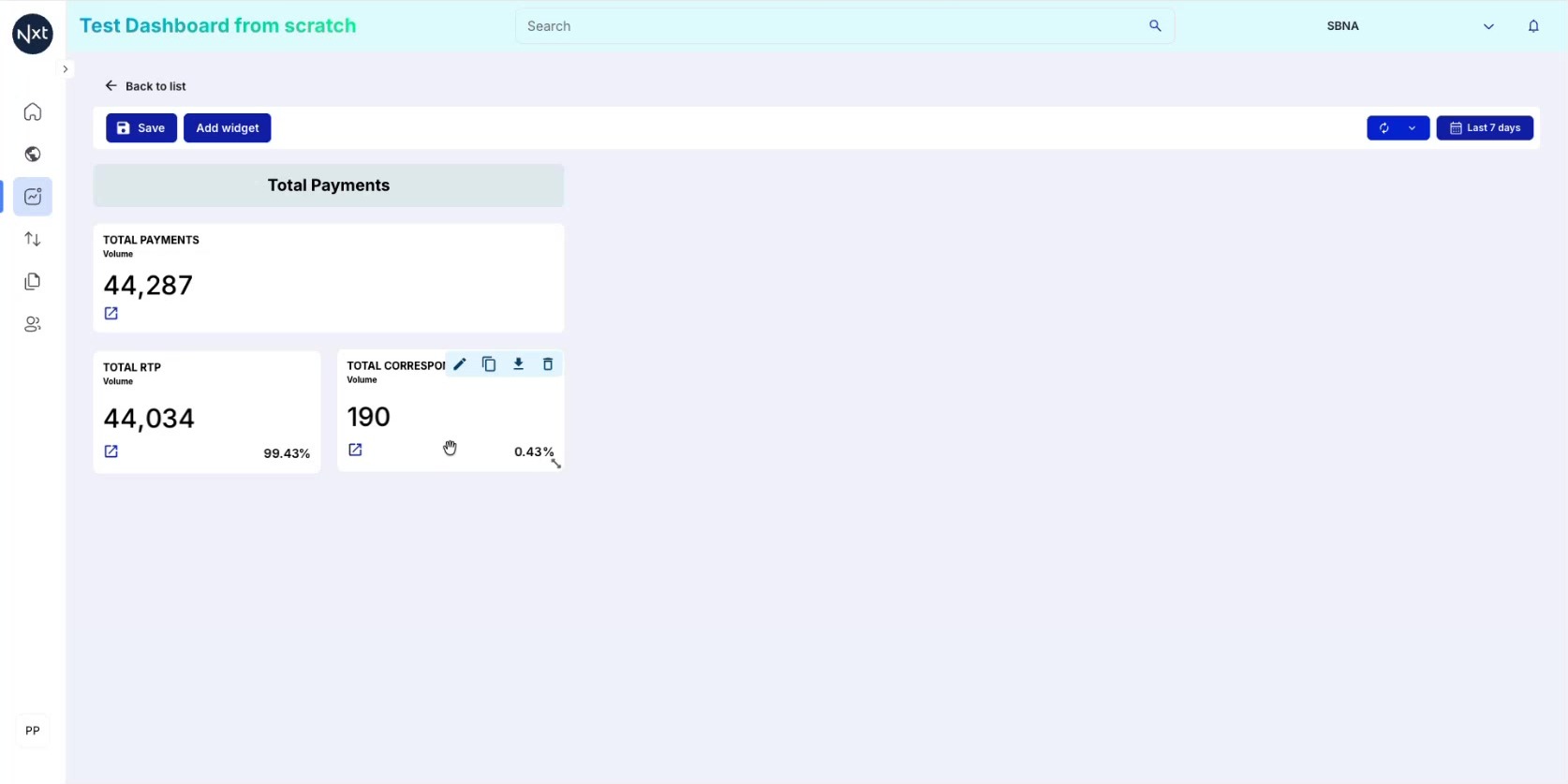Click the refresh icon button

click(1383, 128)
